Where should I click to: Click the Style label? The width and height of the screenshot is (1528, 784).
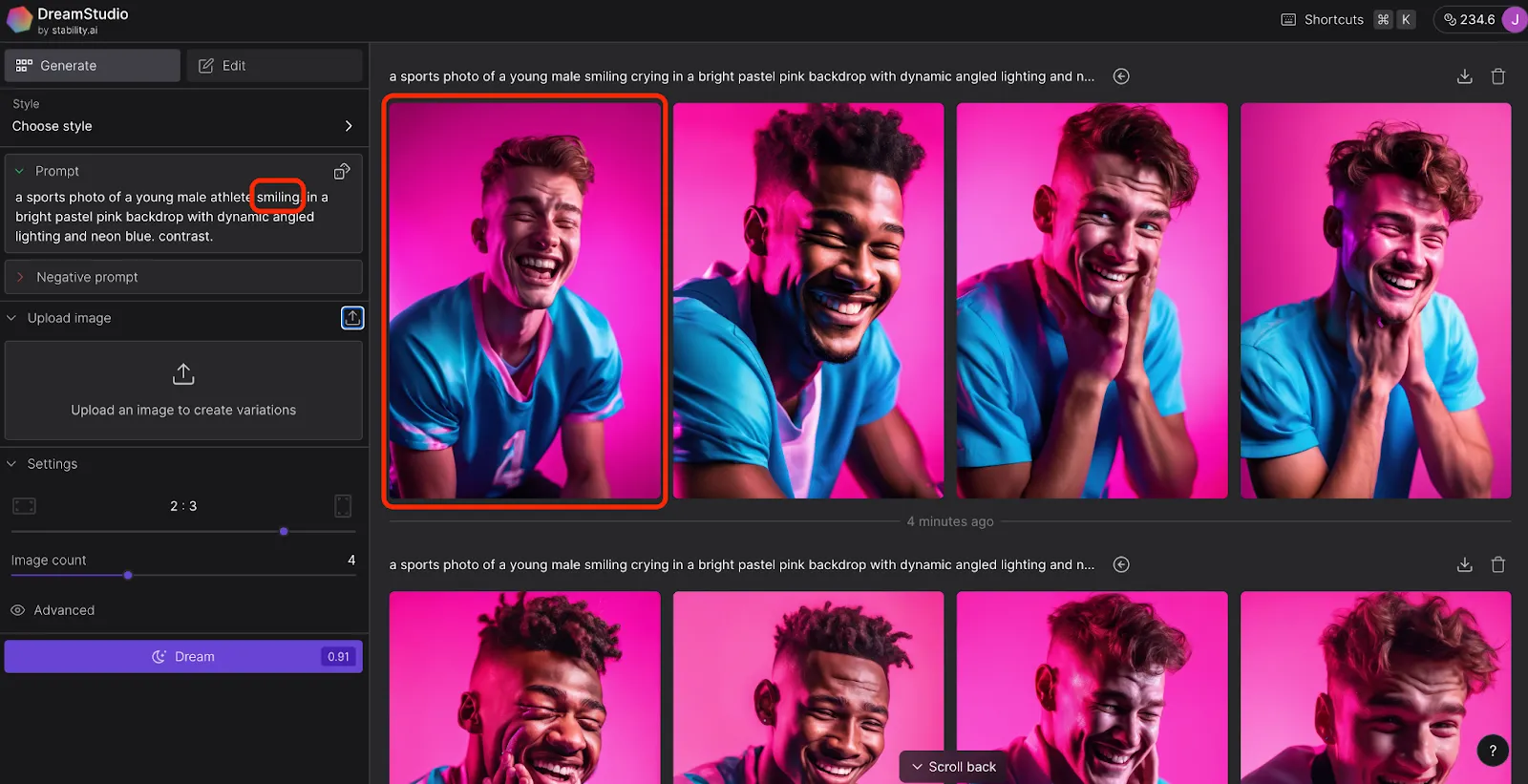[26, 104]
